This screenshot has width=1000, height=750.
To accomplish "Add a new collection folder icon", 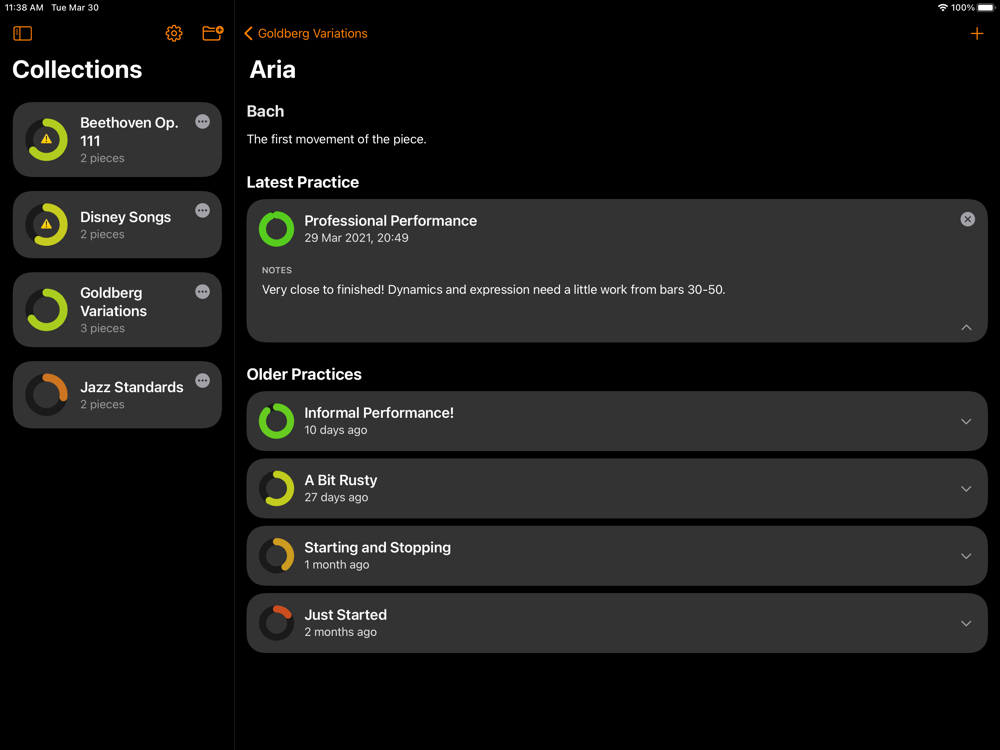I will click(212, 33).
